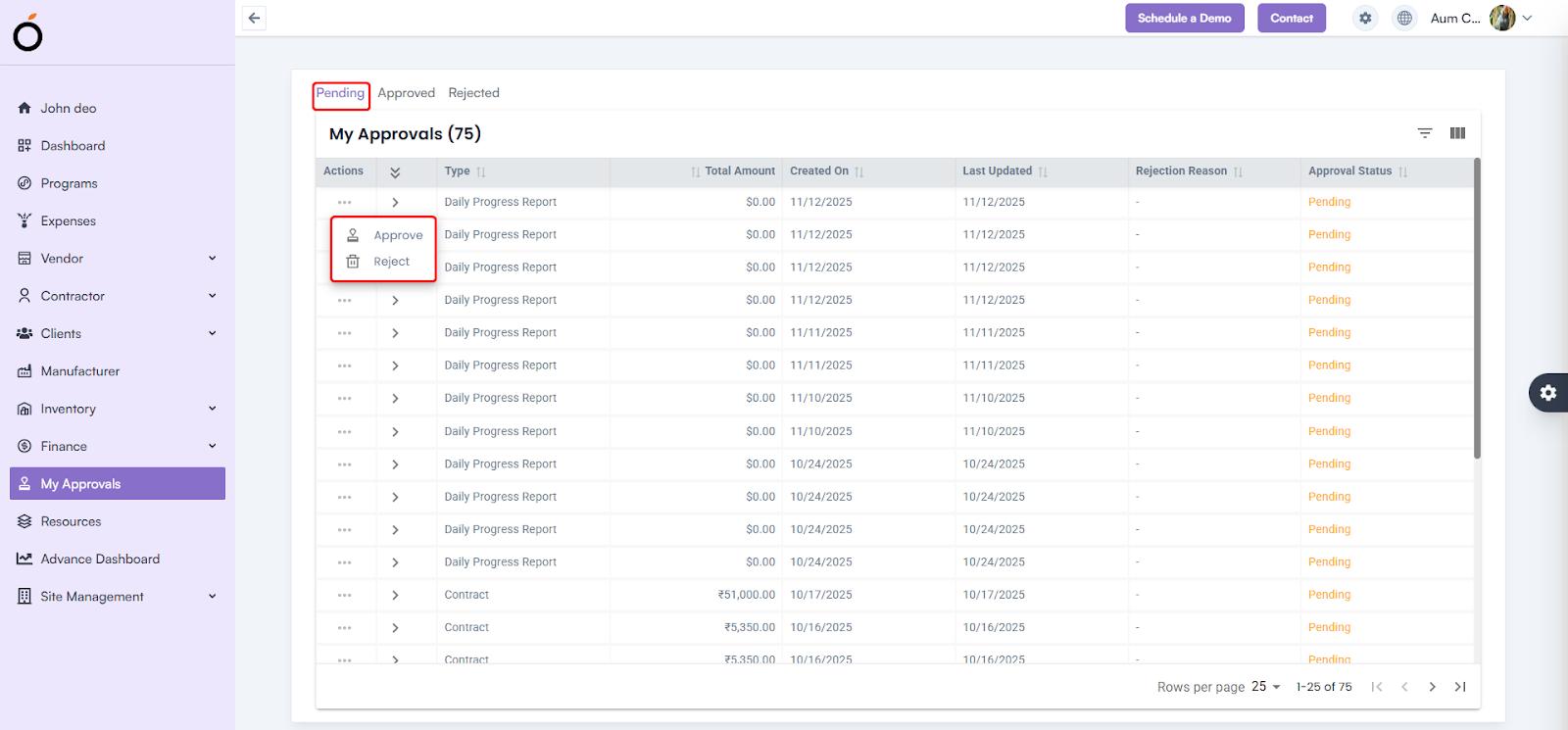Switch to the Approved tab
The height and width of the screenshot is (730, 1568).
[x=406, y=93]
